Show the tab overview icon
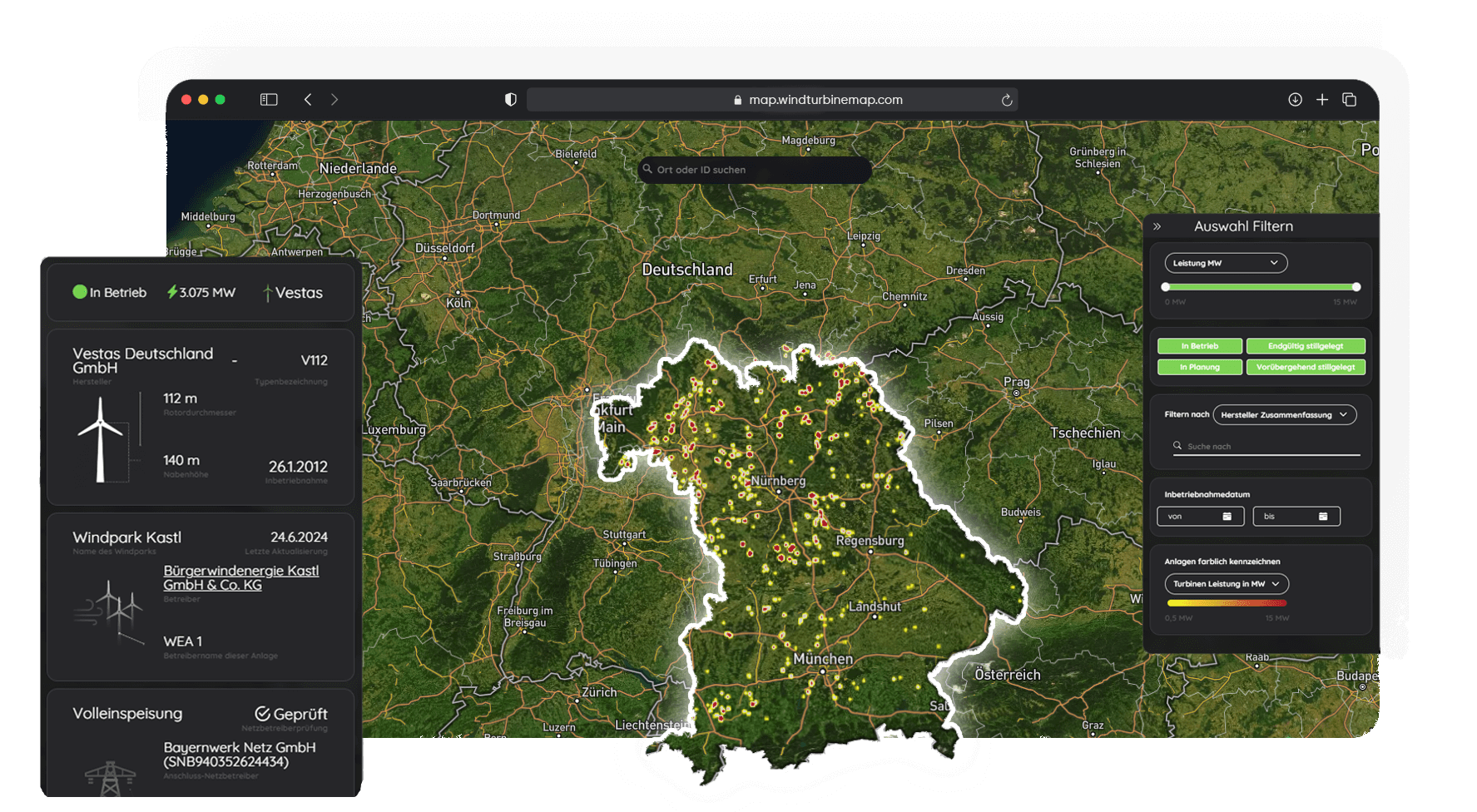 [x=1350, y=100]
